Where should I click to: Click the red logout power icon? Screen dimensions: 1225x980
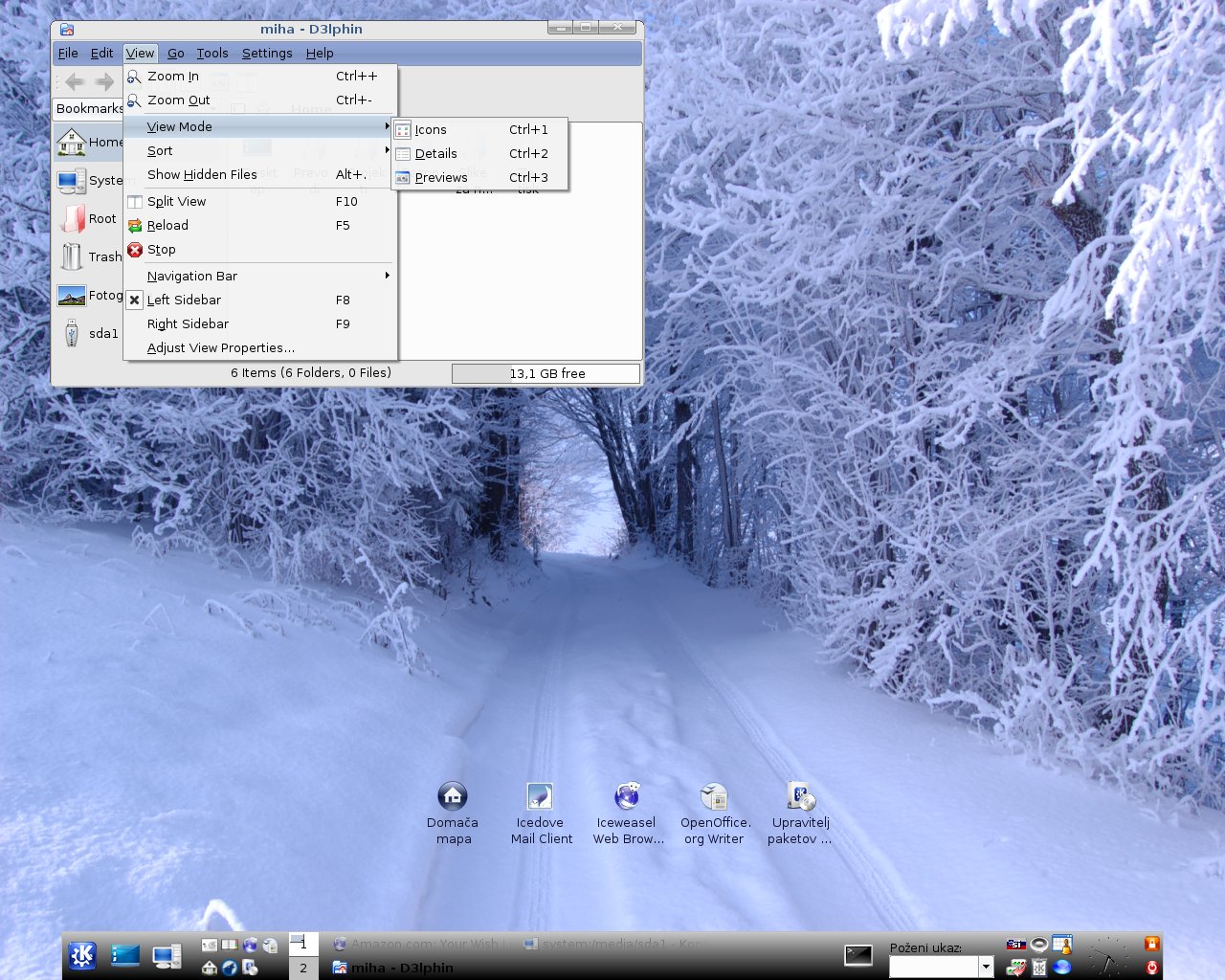click(1152, 968)
